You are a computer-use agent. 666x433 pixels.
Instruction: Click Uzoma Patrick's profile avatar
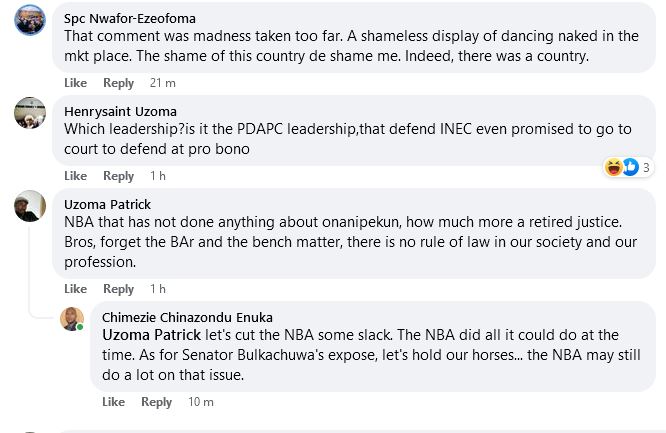30,206
